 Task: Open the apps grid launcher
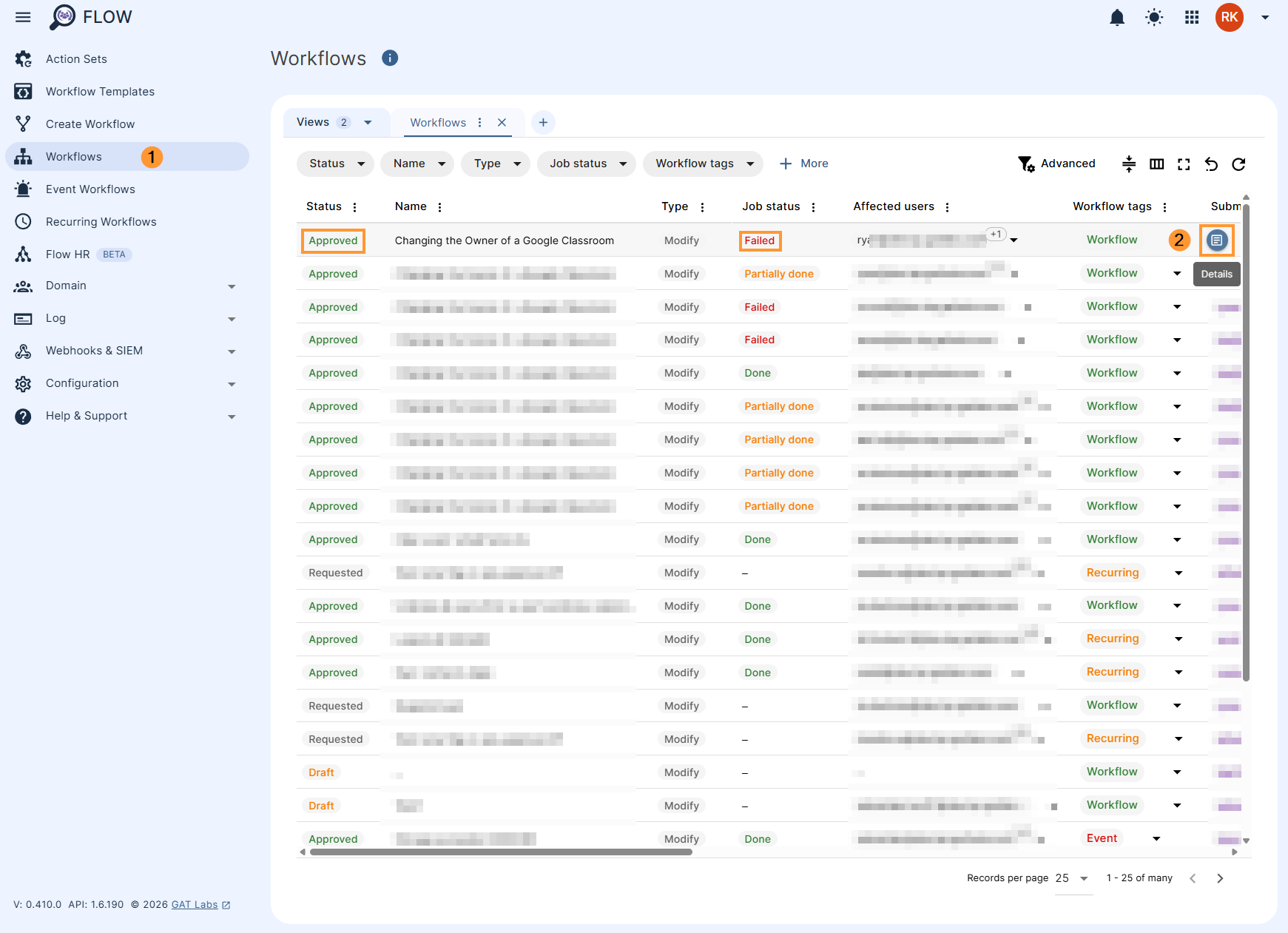point(1191,17)
